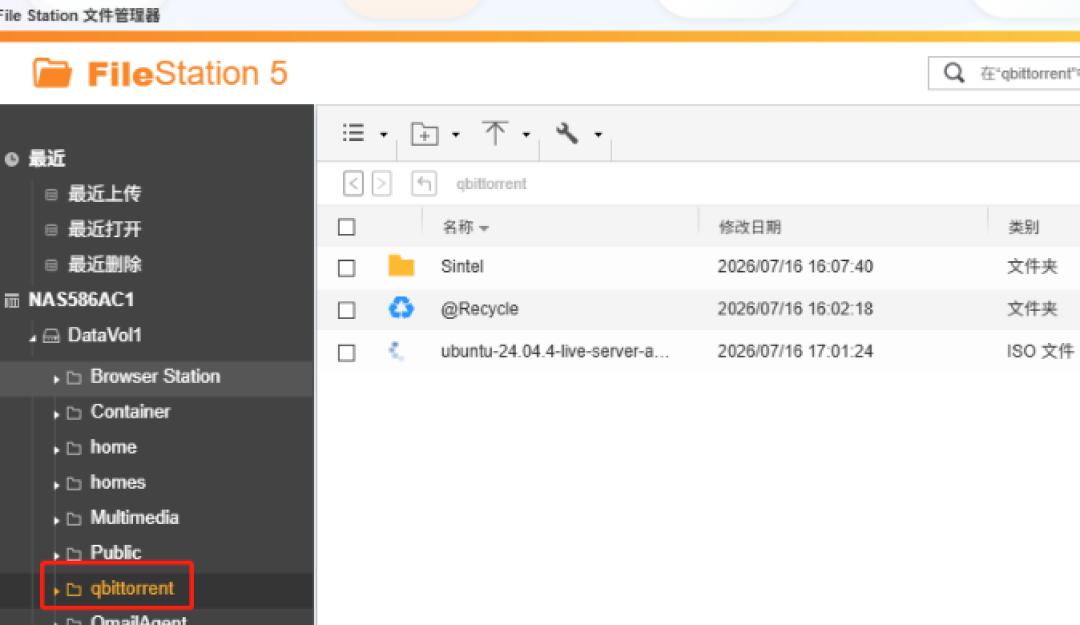Expand the homes folder tree arrow

pos(56,484)
